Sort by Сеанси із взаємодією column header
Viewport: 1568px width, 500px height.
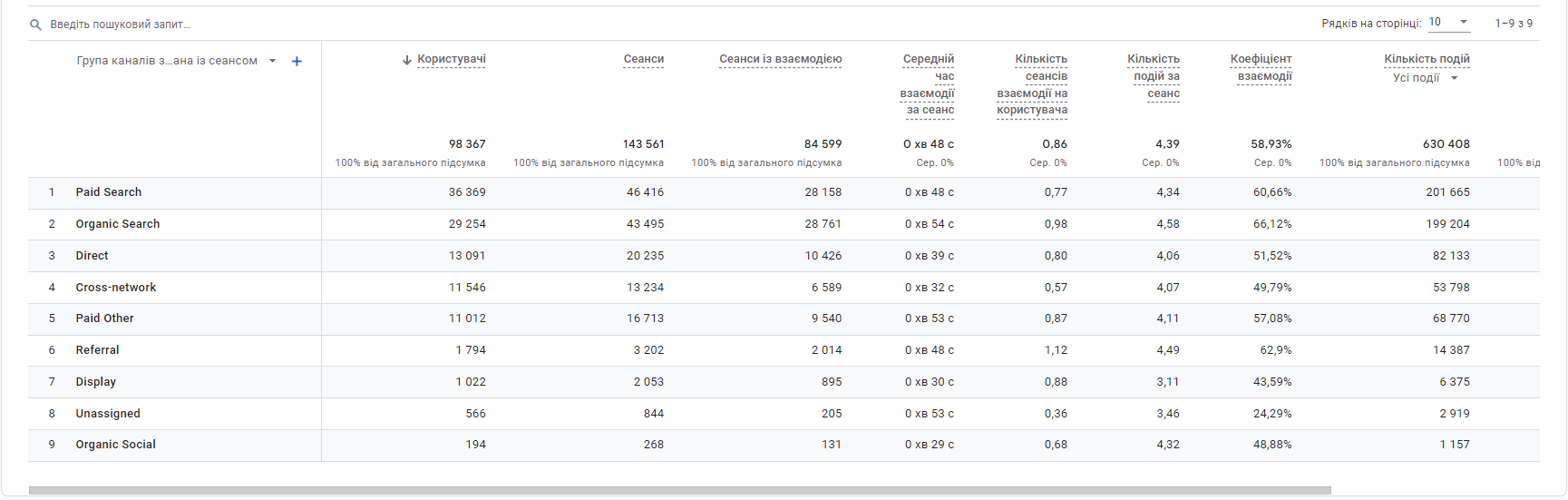[781, 59]
